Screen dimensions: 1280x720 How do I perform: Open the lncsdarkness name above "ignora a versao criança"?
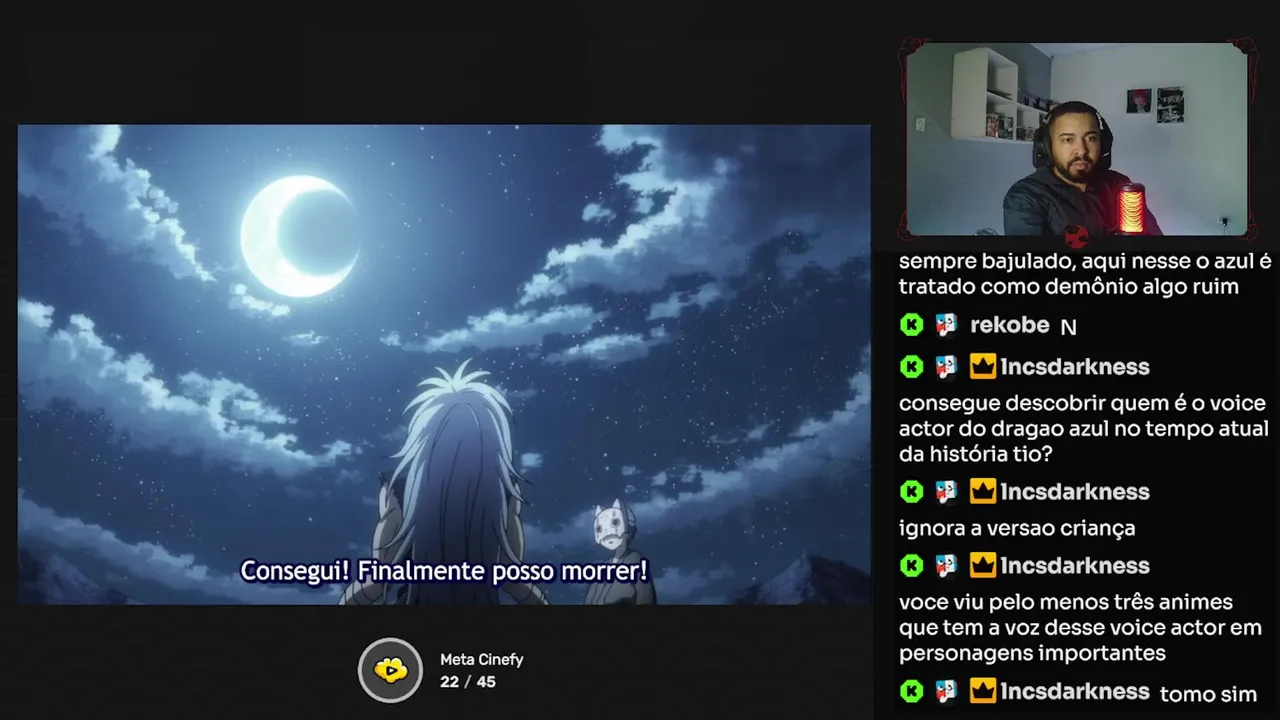point(1075,491)
